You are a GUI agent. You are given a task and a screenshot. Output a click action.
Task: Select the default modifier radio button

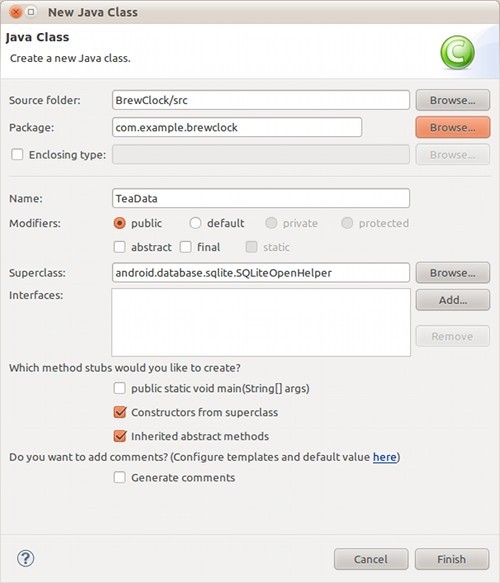click(195, 223)
